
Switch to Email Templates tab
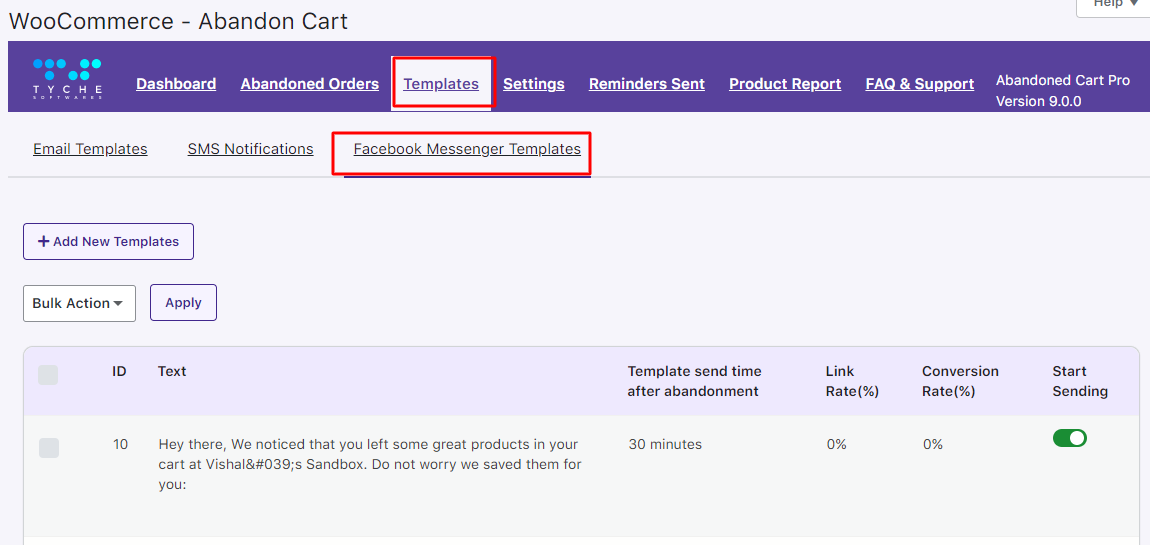click(90, 149)
